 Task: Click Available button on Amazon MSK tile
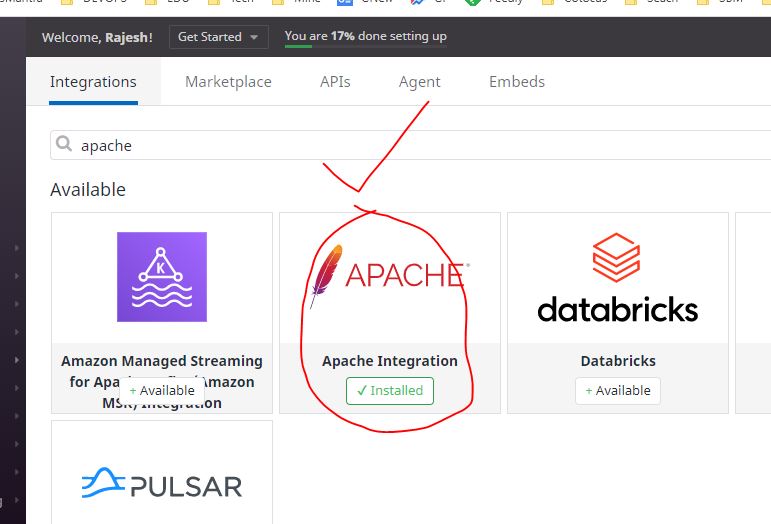(x=162, y=391)
